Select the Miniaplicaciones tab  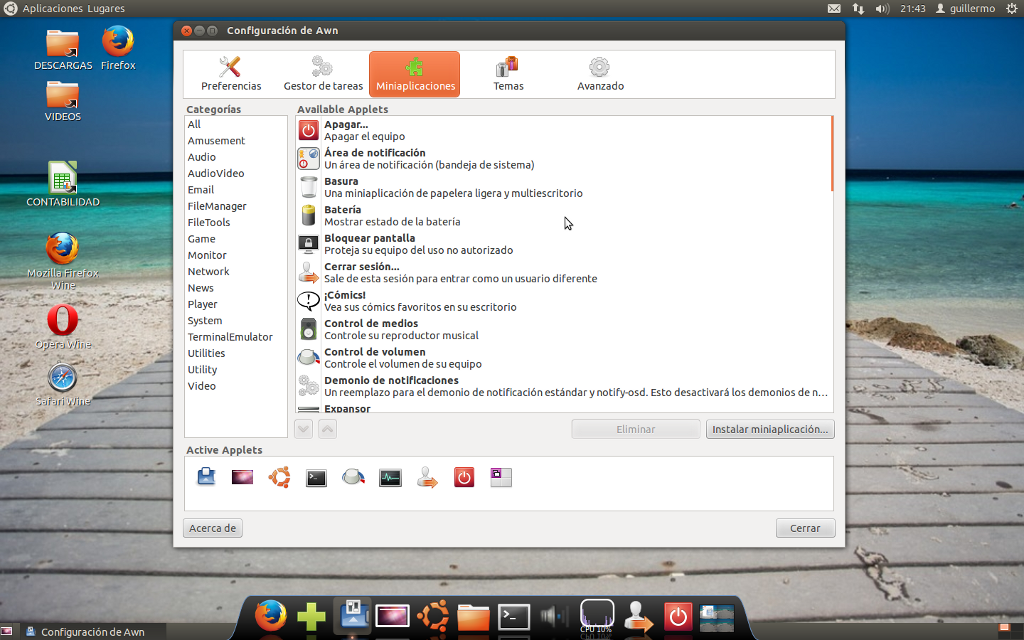click(415, 74)
